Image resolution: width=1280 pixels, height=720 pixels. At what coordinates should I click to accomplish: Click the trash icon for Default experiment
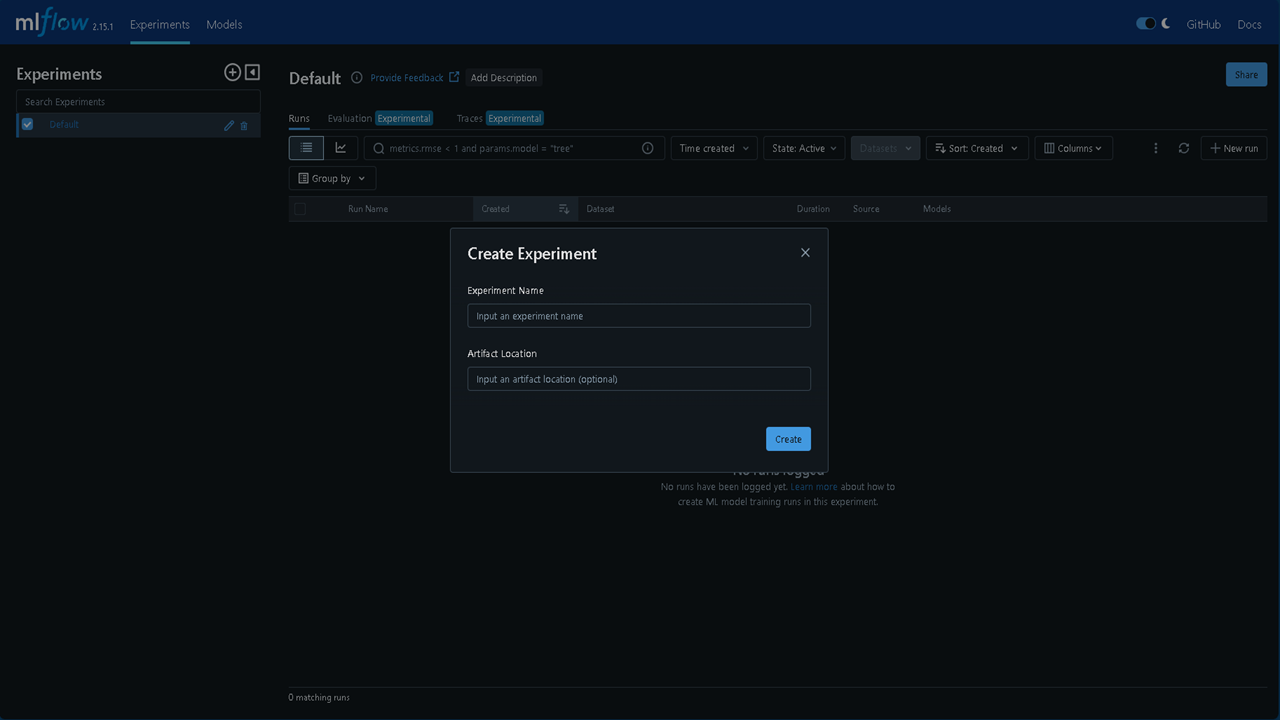click(x=244, y=125)
